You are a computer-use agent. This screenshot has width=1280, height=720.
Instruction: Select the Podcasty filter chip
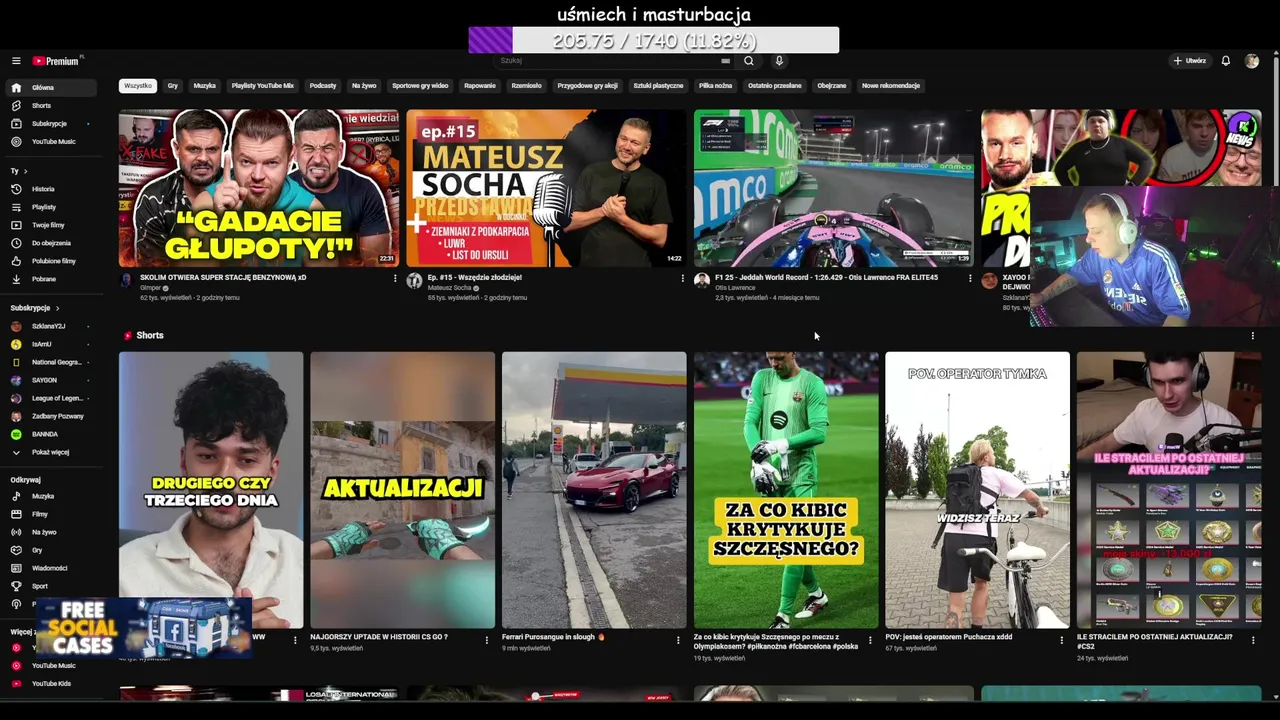click(x=323, y=86)
